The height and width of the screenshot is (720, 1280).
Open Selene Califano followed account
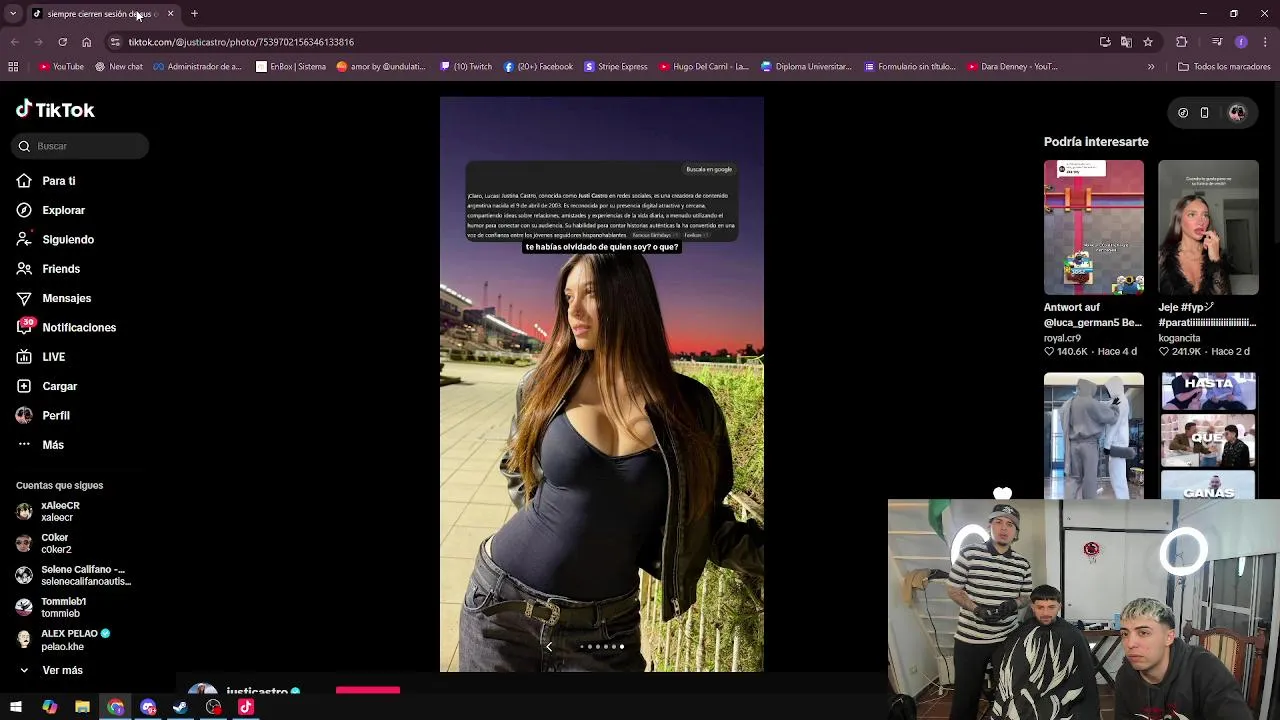73,575
